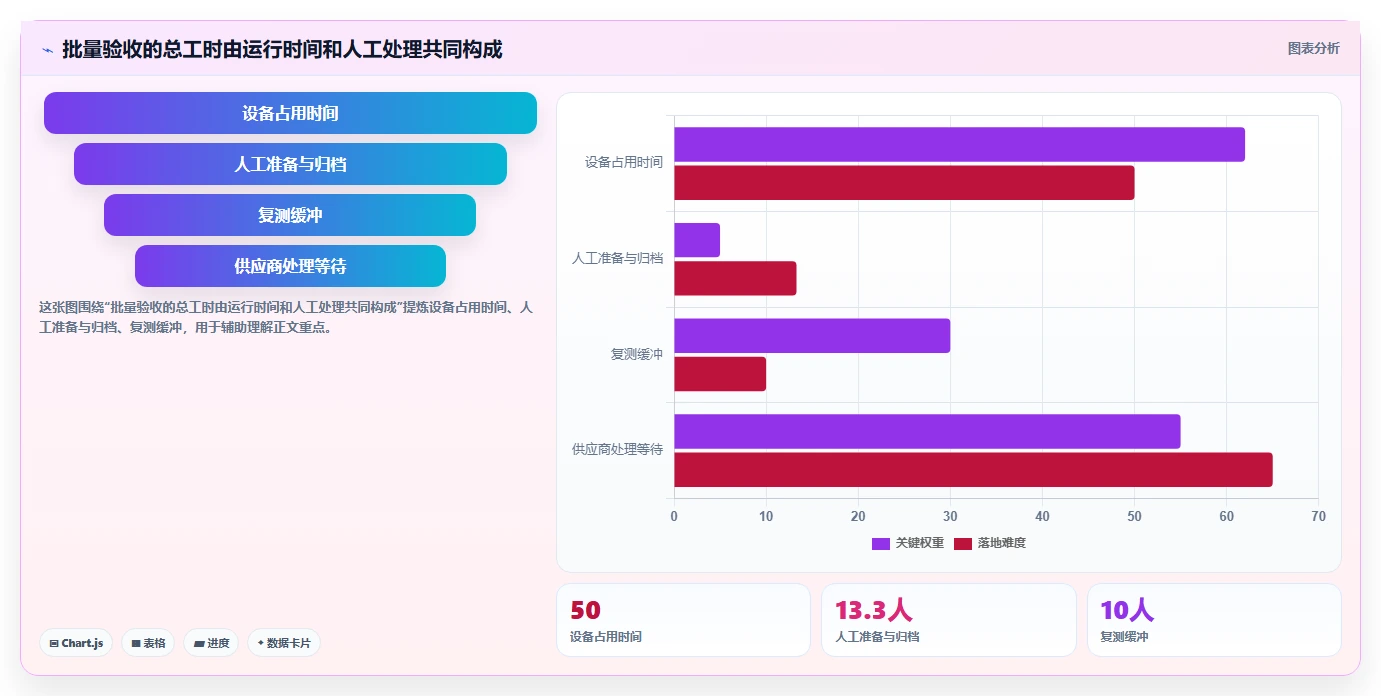Screen dimensions: 1381x696
Task: Click the purple bar for 复测缓冲
Action: [x=812, y=336]
